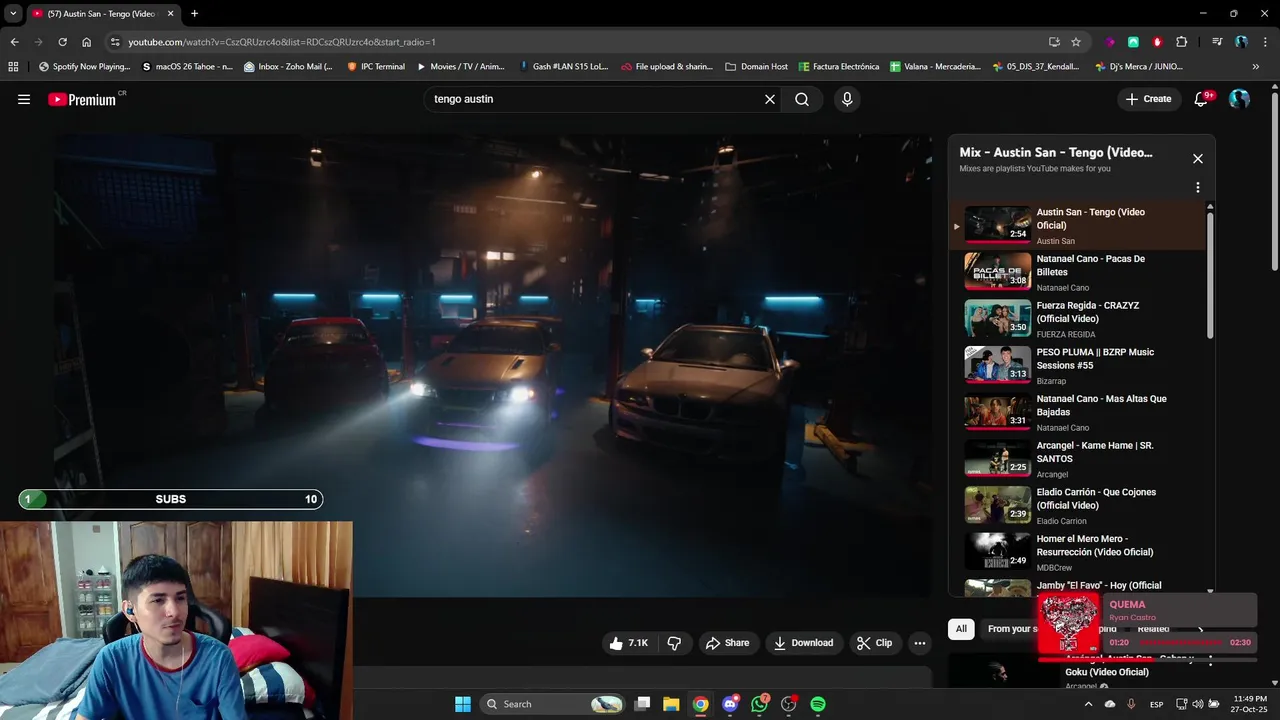
Task: Open the 'Spotify Now Playing' bookmark
Action: point(84,67)
